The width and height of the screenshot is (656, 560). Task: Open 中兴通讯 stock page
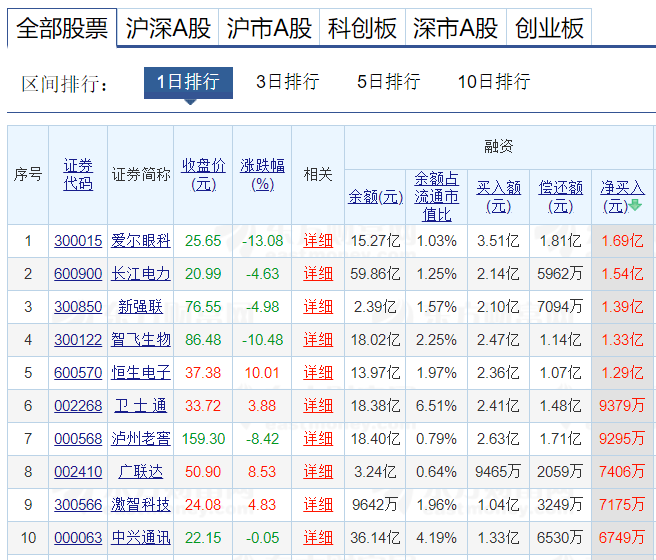[141, 538]
